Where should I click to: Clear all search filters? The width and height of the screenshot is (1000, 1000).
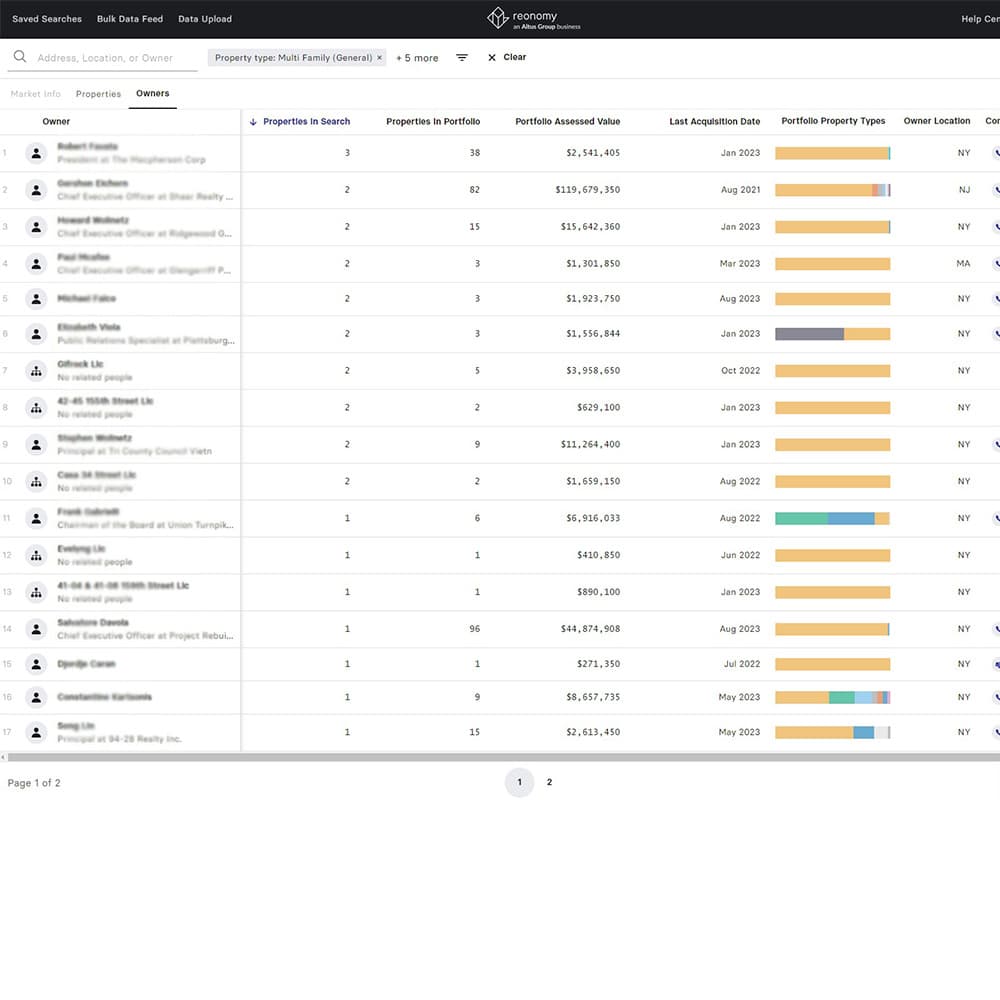click(507, 58)
